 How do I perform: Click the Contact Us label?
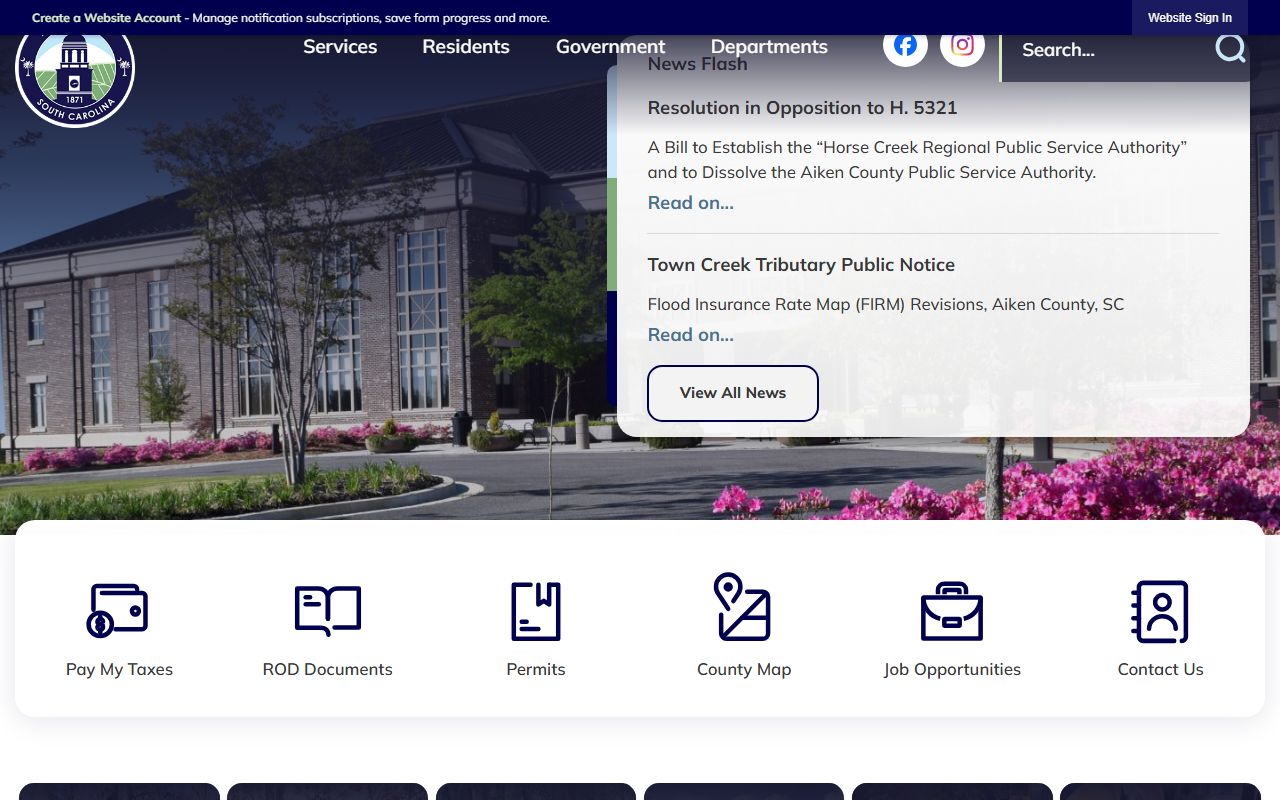1160,670
